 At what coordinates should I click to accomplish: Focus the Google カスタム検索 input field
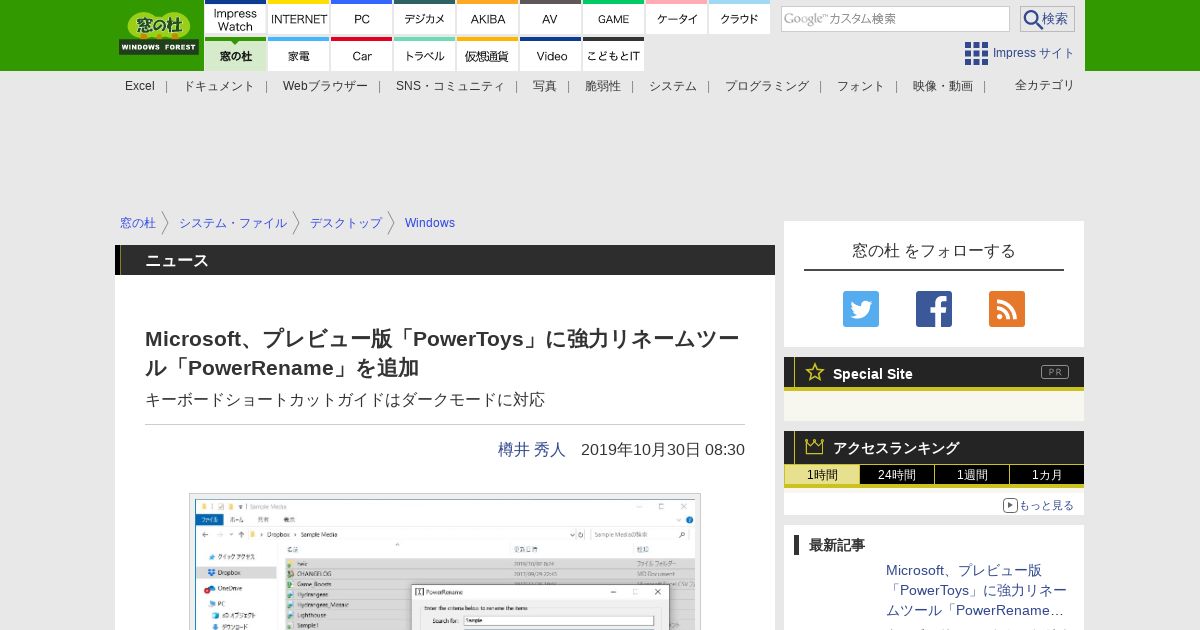point(895,19)
